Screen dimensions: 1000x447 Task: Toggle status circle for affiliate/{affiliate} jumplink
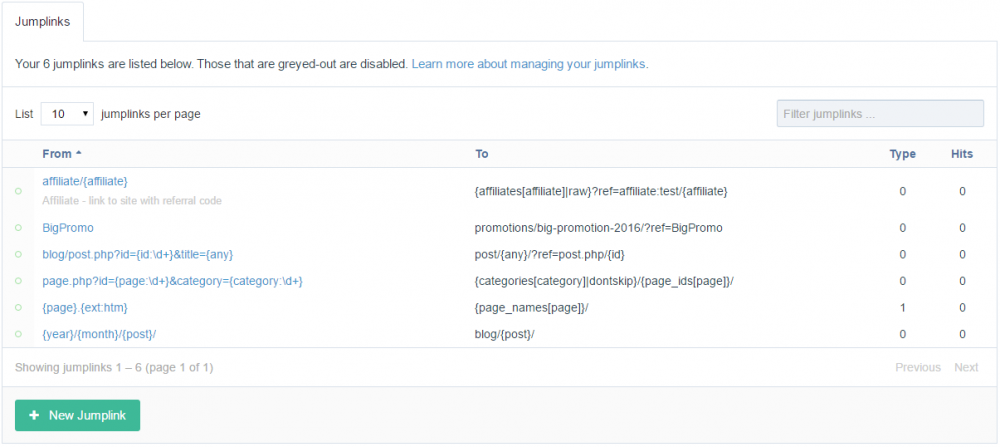click(18, 191)
